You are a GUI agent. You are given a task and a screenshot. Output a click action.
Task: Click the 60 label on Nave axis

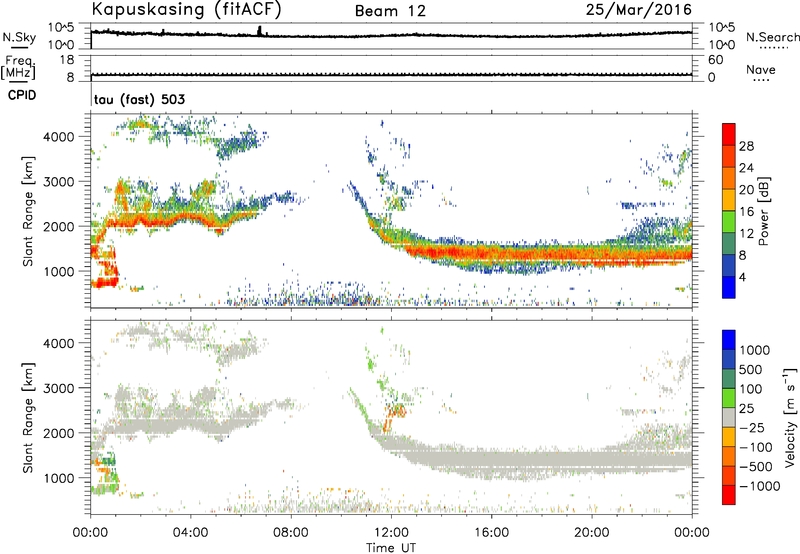pos(715,60)
